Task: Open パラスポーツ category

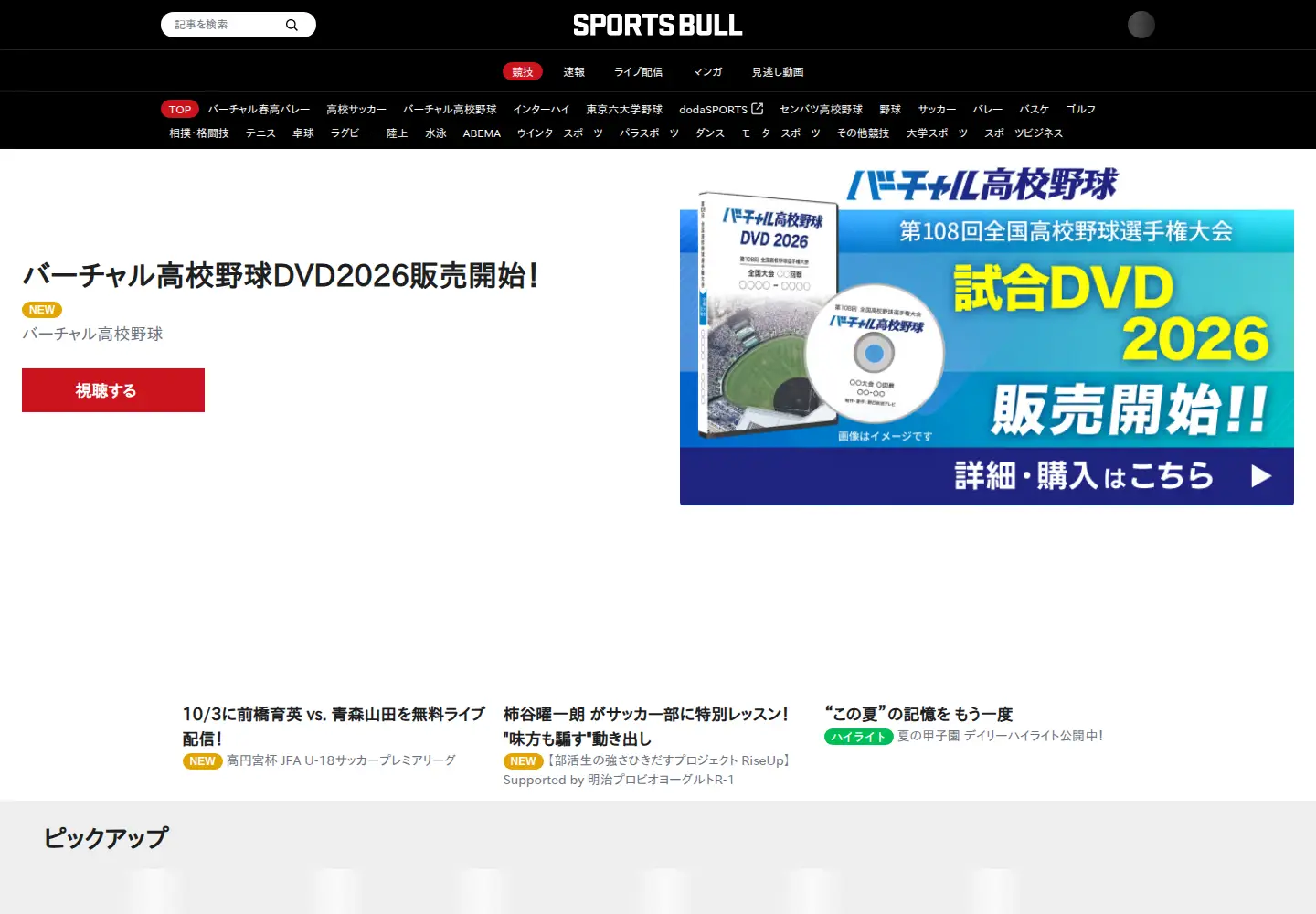Action: 649,133
